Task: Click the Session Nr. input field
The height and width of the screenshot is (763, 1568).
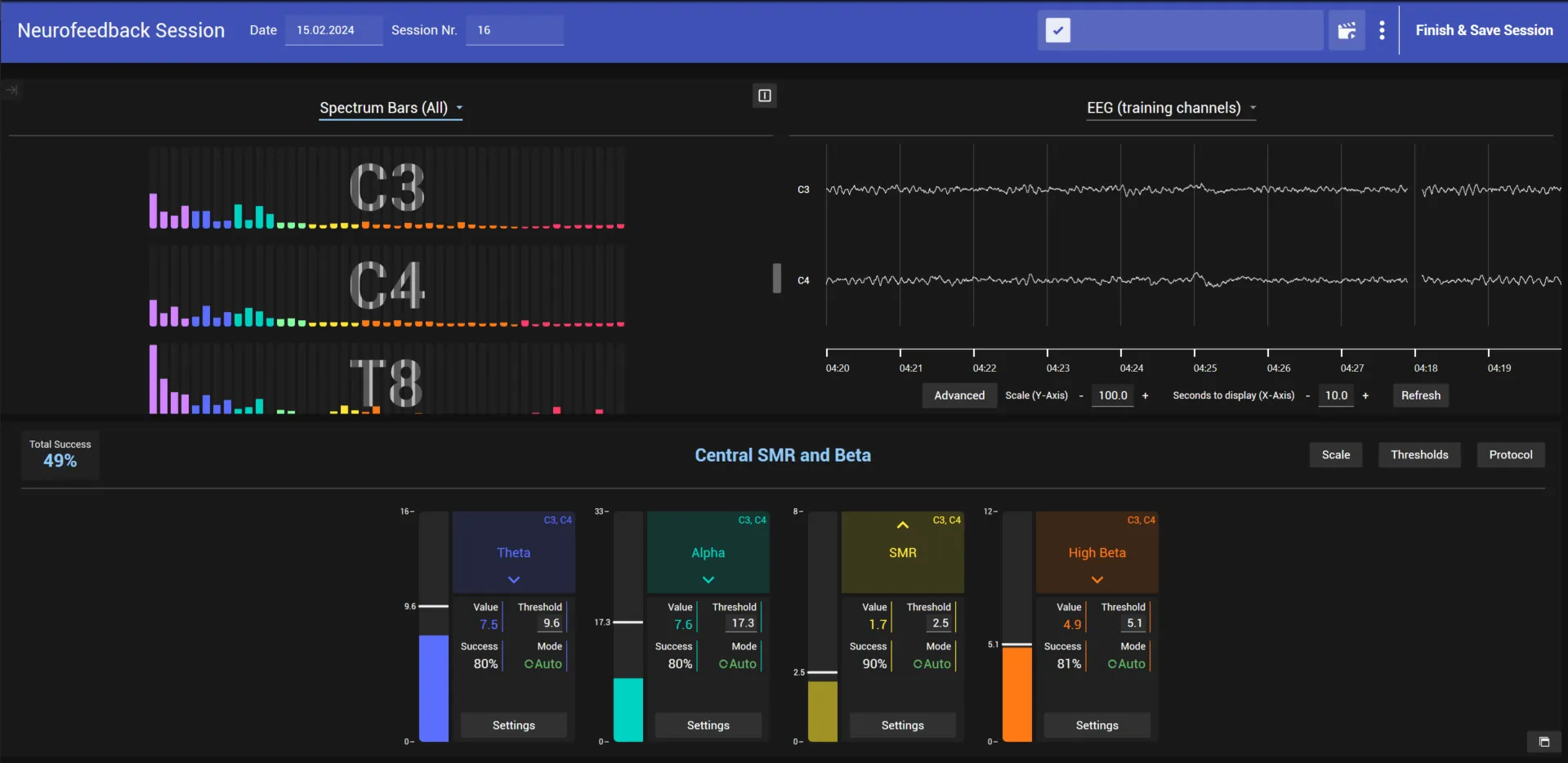Action: [515, 30]
